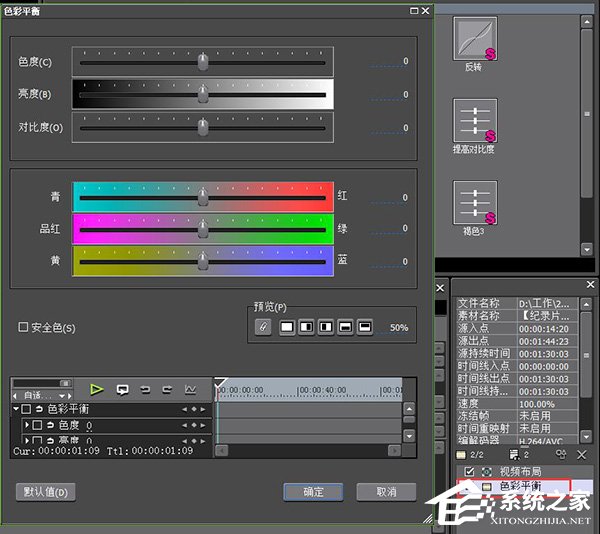
Task: Click the loop playback icon beside play
Action: tap(123, 389)
